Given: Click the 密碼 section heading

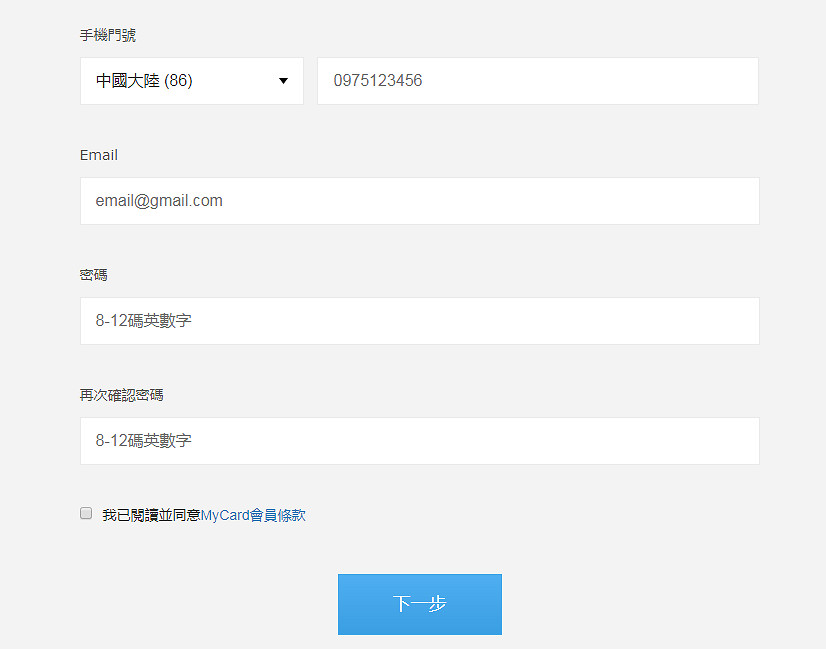Looking at the screenshot, I should [x=93, y=275].
